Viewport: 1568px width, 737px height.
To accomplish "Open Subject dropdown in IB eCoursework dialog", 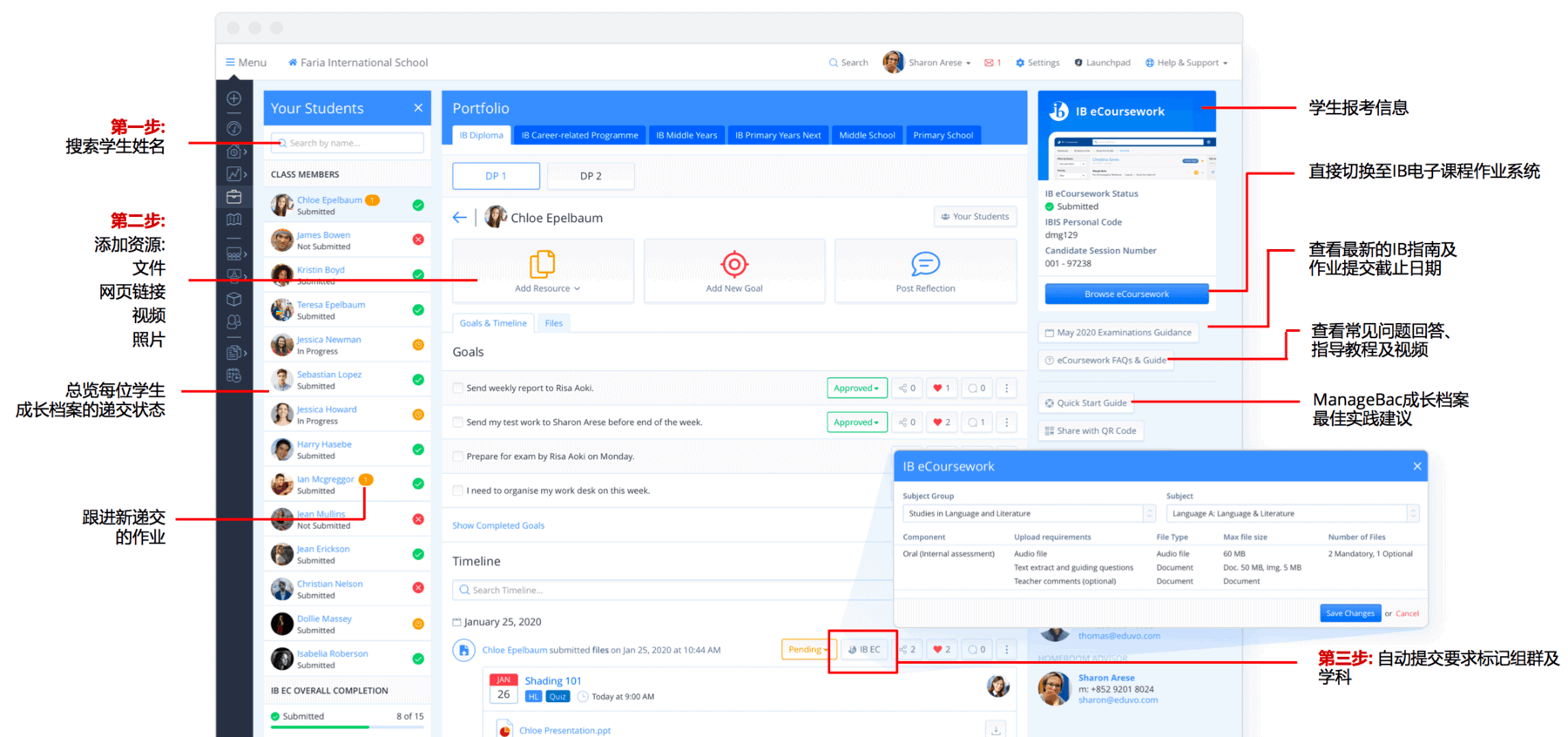I will pos(1292,514).
